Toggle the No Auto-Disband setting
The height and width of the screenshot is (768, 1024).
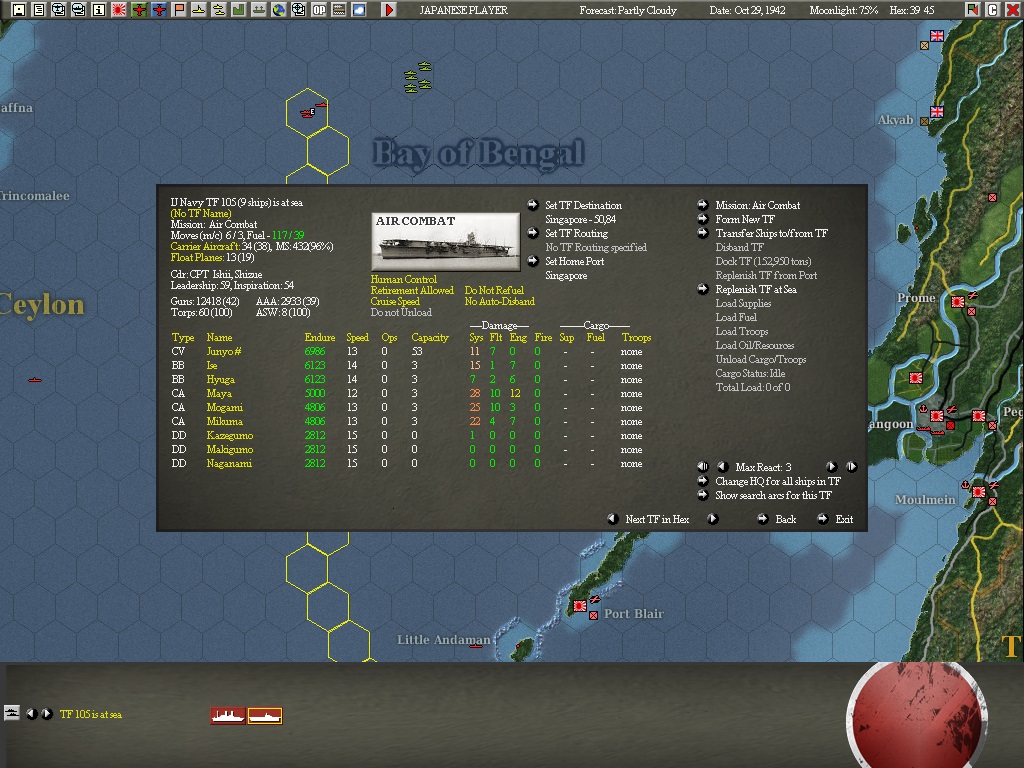pyautogui.click(x=500, y=301)
